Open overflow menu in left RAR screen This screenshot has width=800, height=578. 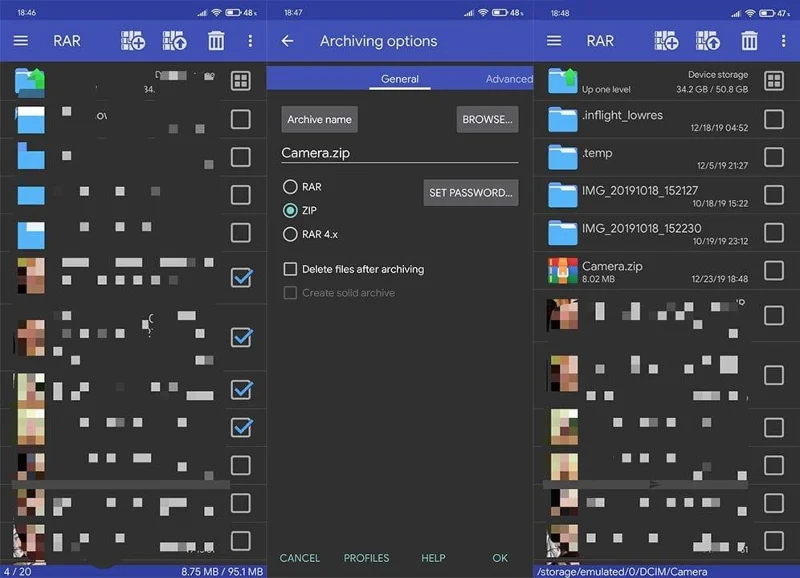[x=250, y=41]
